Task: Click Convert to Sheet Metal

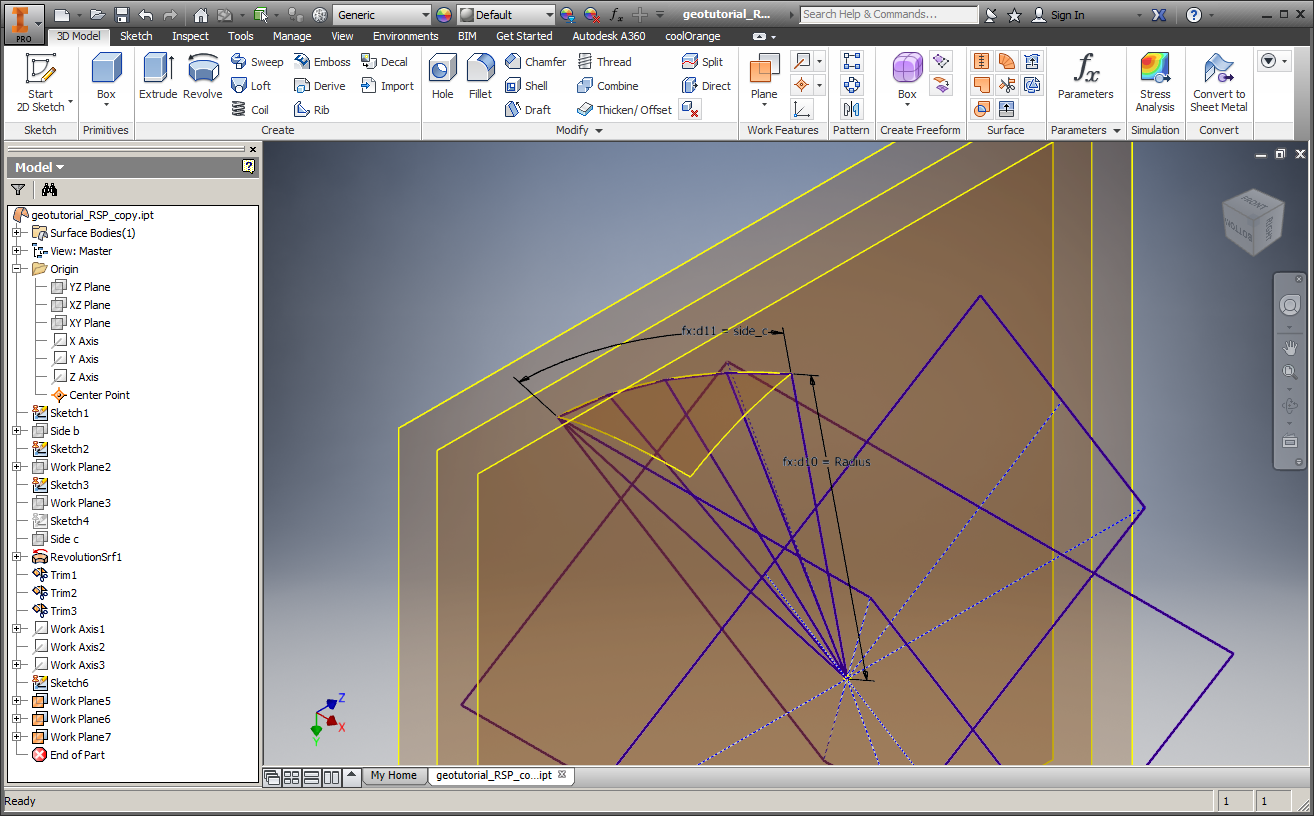Action: (x=1218, y=83)
